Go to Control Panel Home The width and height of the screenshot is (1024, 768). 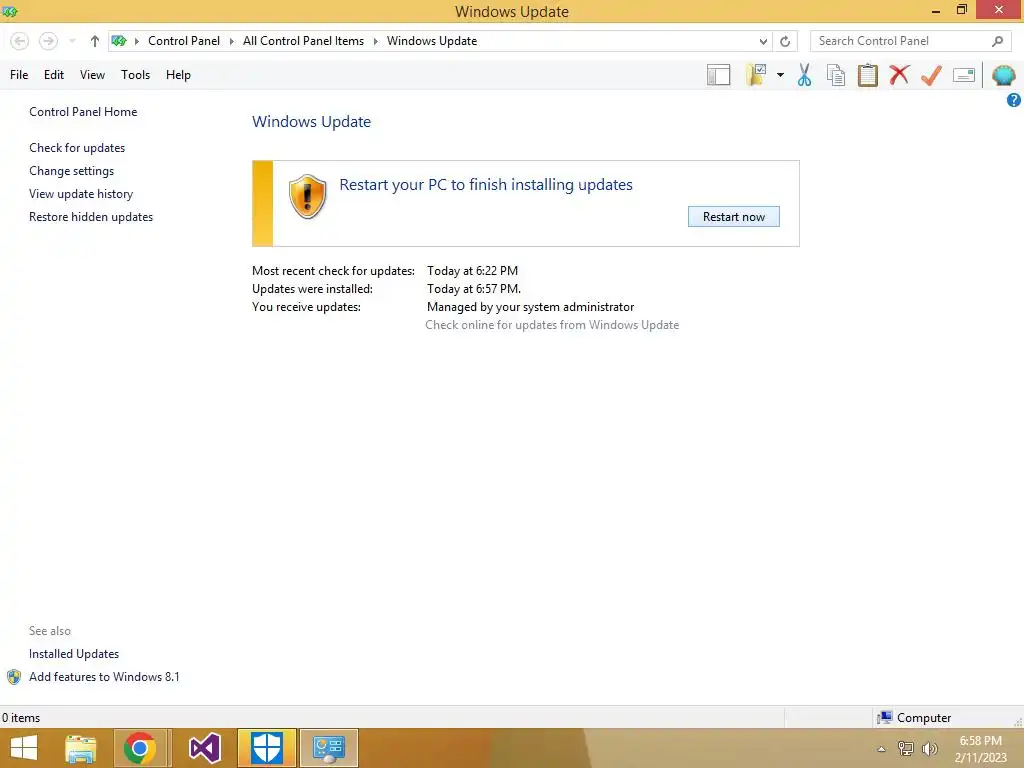point(83,112)
